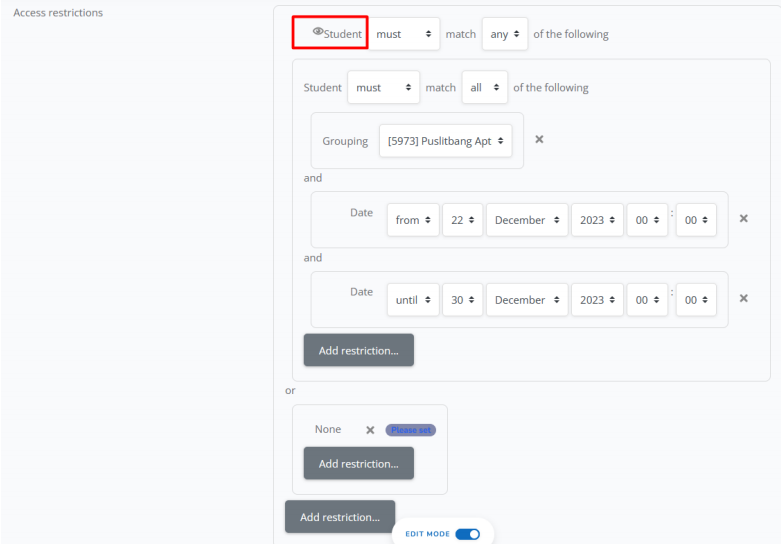
Task: Open the top-level 'must' dropdown
Action: (405, 34)
